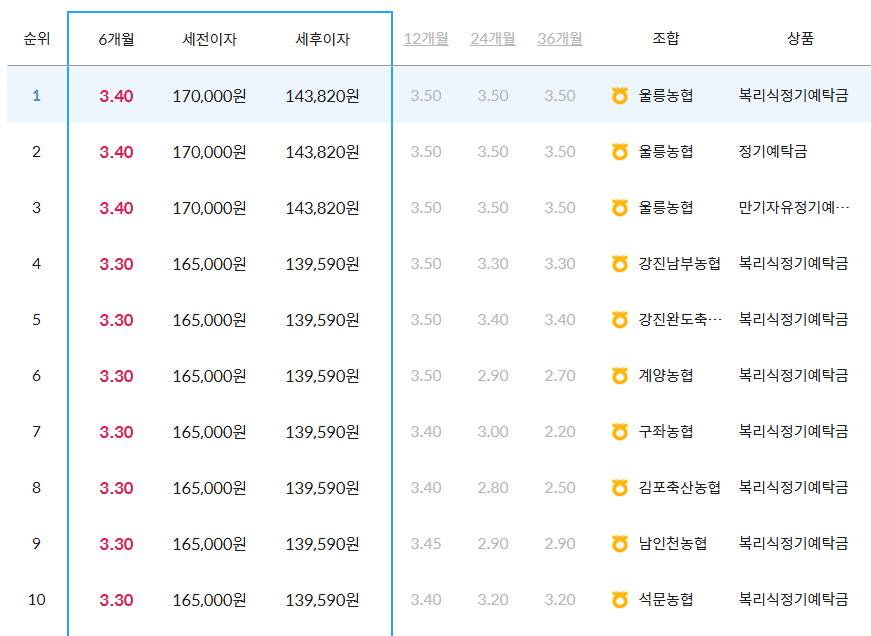Click 2.50 rate in 김포축산농협 row
The height and width of the screenshot is (636, 871).
(x=559, y=488)
